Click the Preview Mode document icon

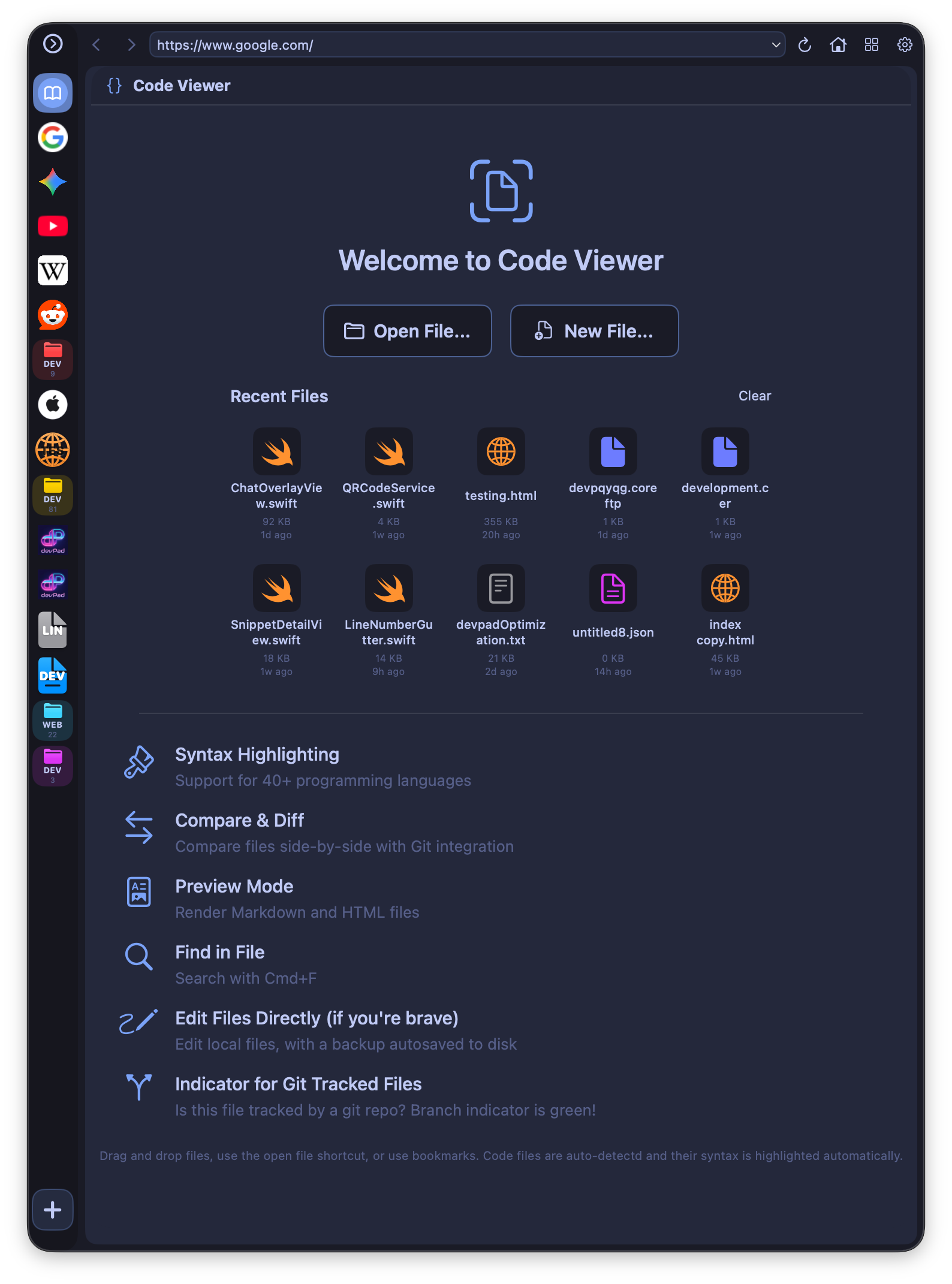(138, 892)
